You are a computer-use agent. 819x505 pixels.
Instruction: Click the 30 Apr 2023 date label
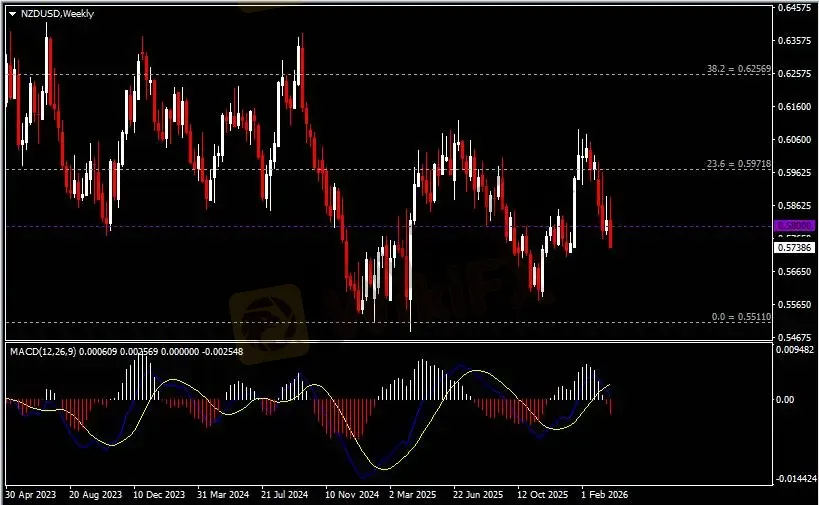coord(30,494)
